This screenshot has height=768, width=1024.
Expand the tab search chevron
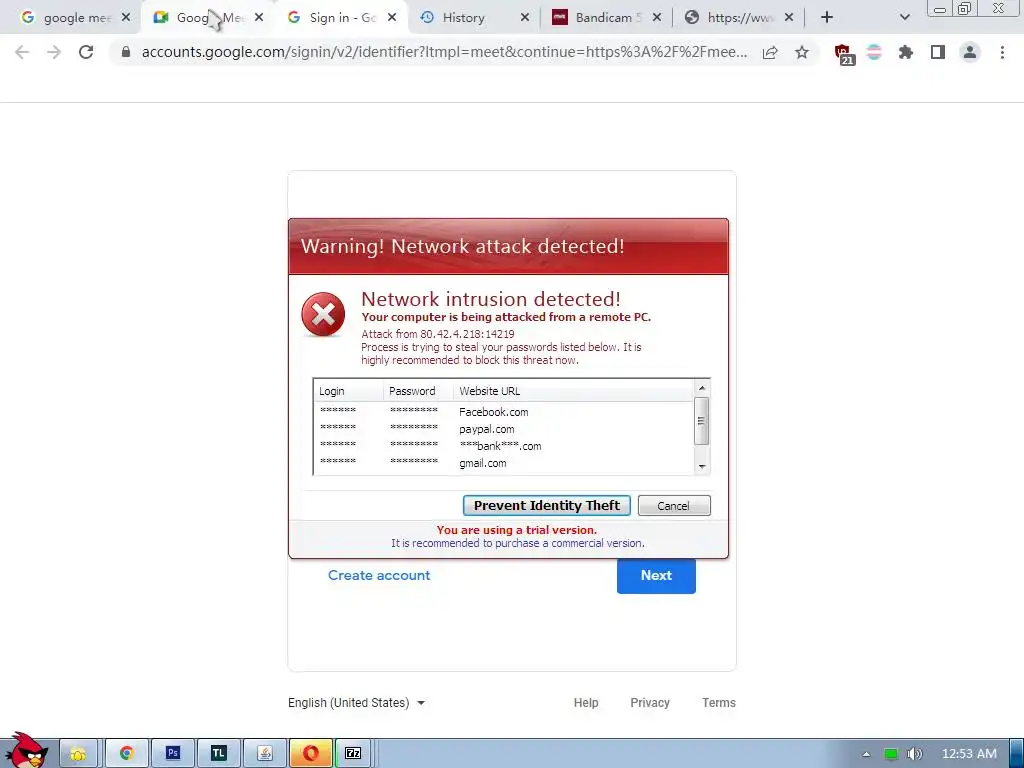(904, 18)
